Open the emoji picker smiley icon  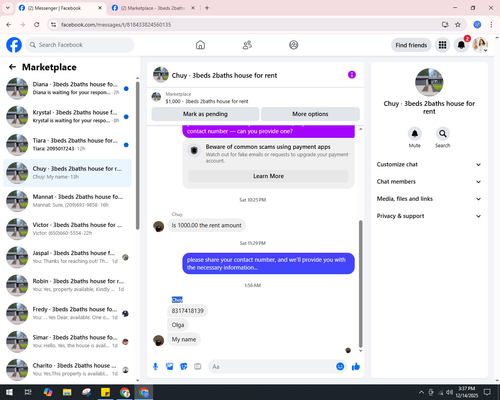[340, 367]
